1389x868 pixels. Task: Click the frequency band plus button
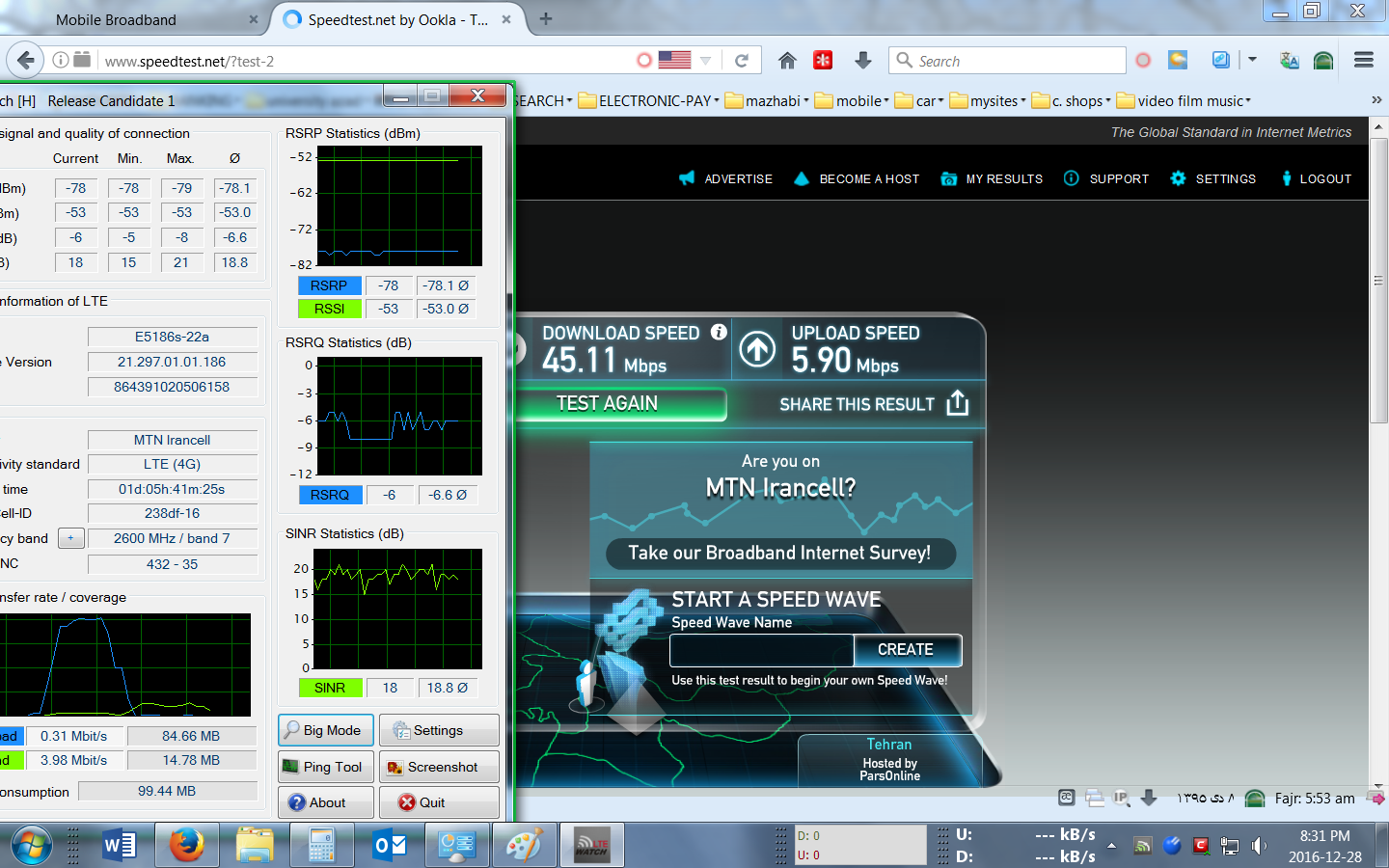pyautogui.click(x=71, y=538)
